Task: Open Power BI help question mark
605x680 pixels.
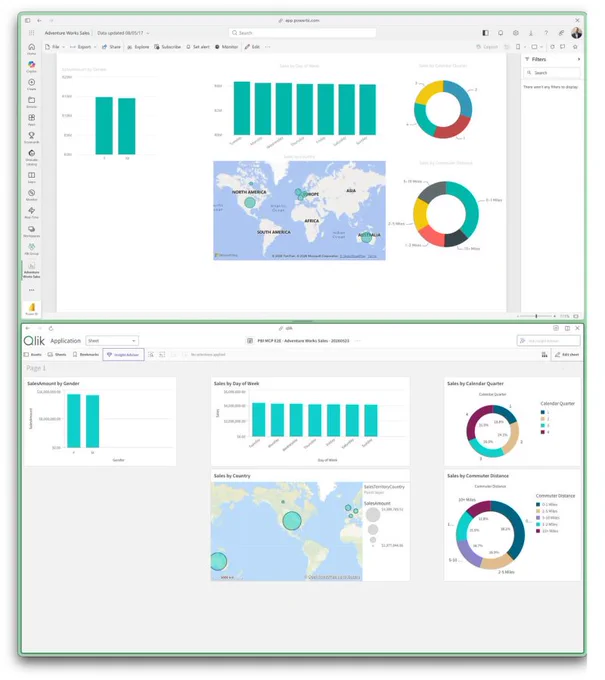Action: coord(546,33)
